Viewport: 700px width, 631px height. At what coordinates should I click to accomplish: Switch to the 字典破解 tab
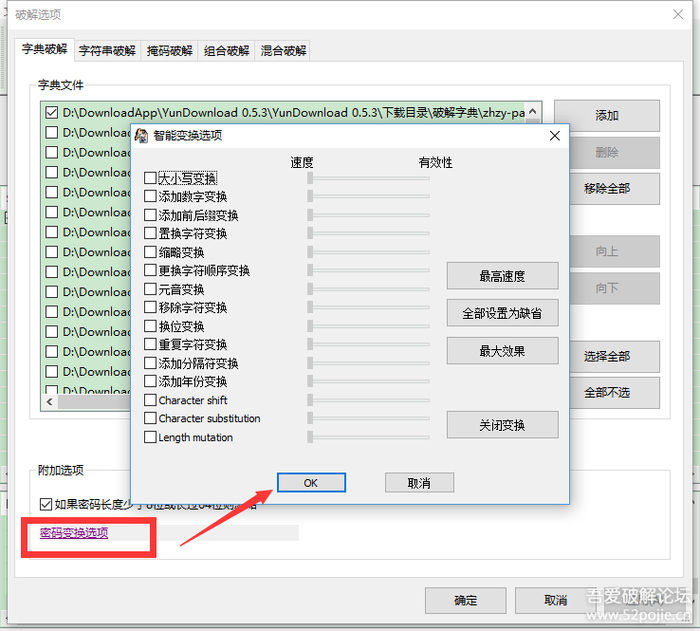point(44,49)
